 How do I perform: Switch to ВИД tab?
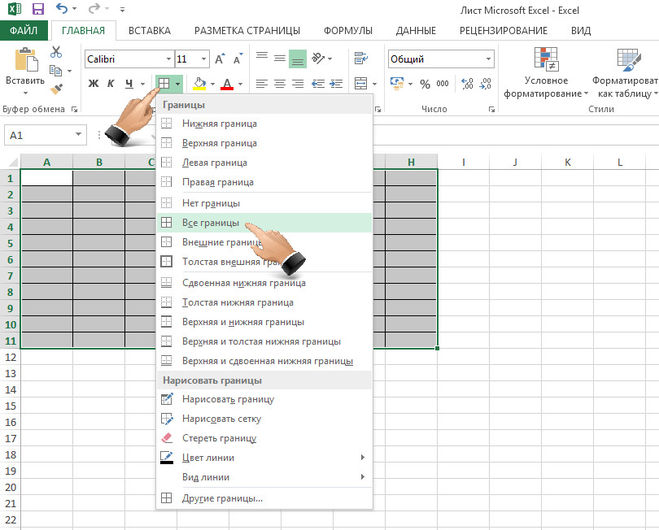click(581, 31)
